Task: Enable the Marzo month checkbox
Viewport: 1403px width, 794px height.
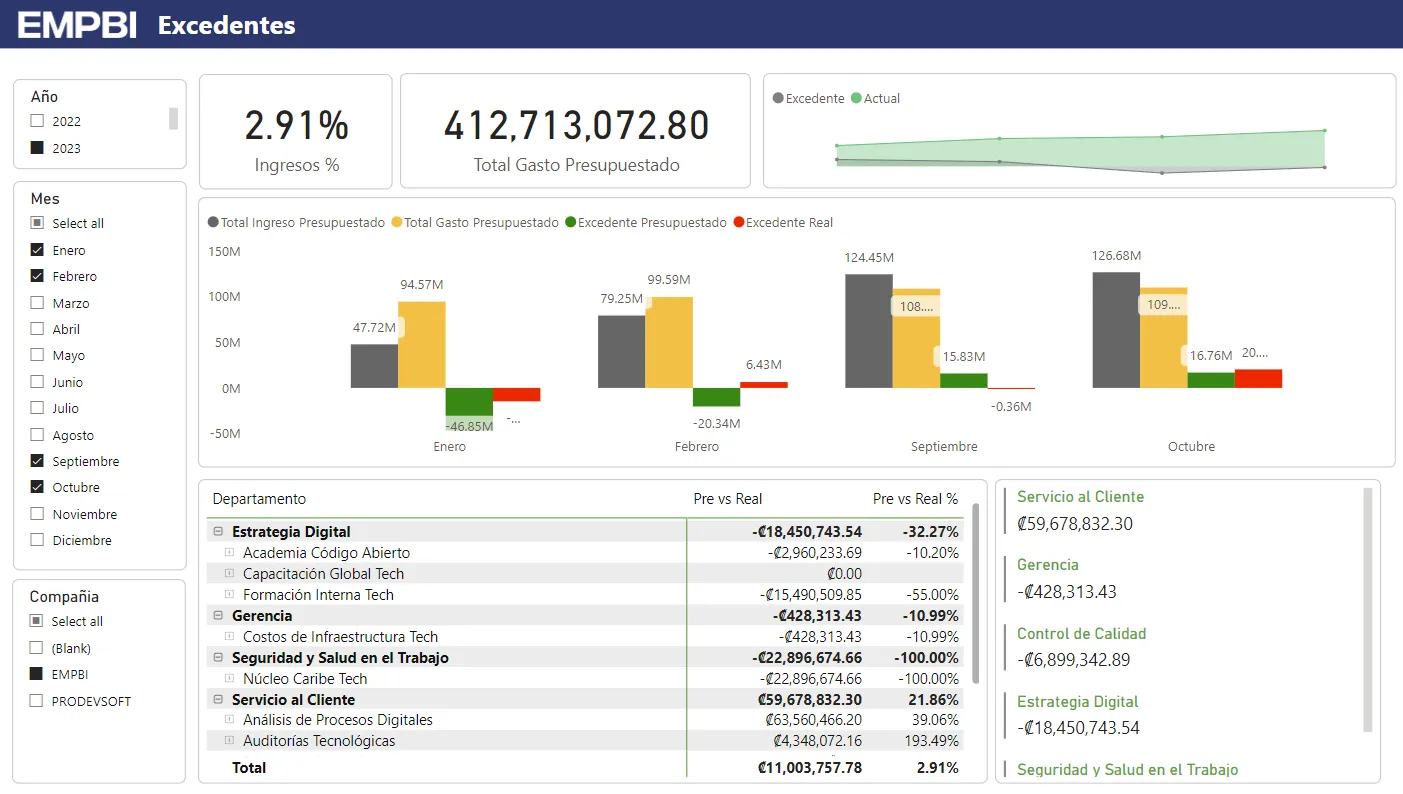Action: (x=38, y=303)
